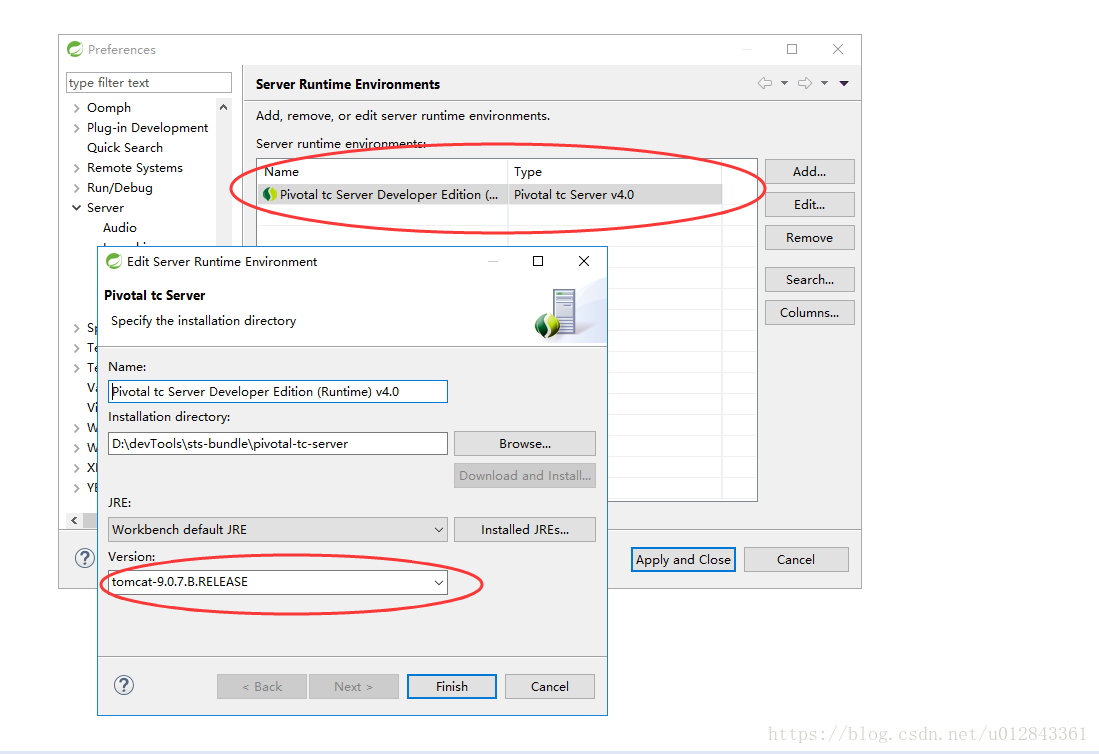
Task: Click the help icon in Edit Server Runtime dialog
Action: [124, 685]
